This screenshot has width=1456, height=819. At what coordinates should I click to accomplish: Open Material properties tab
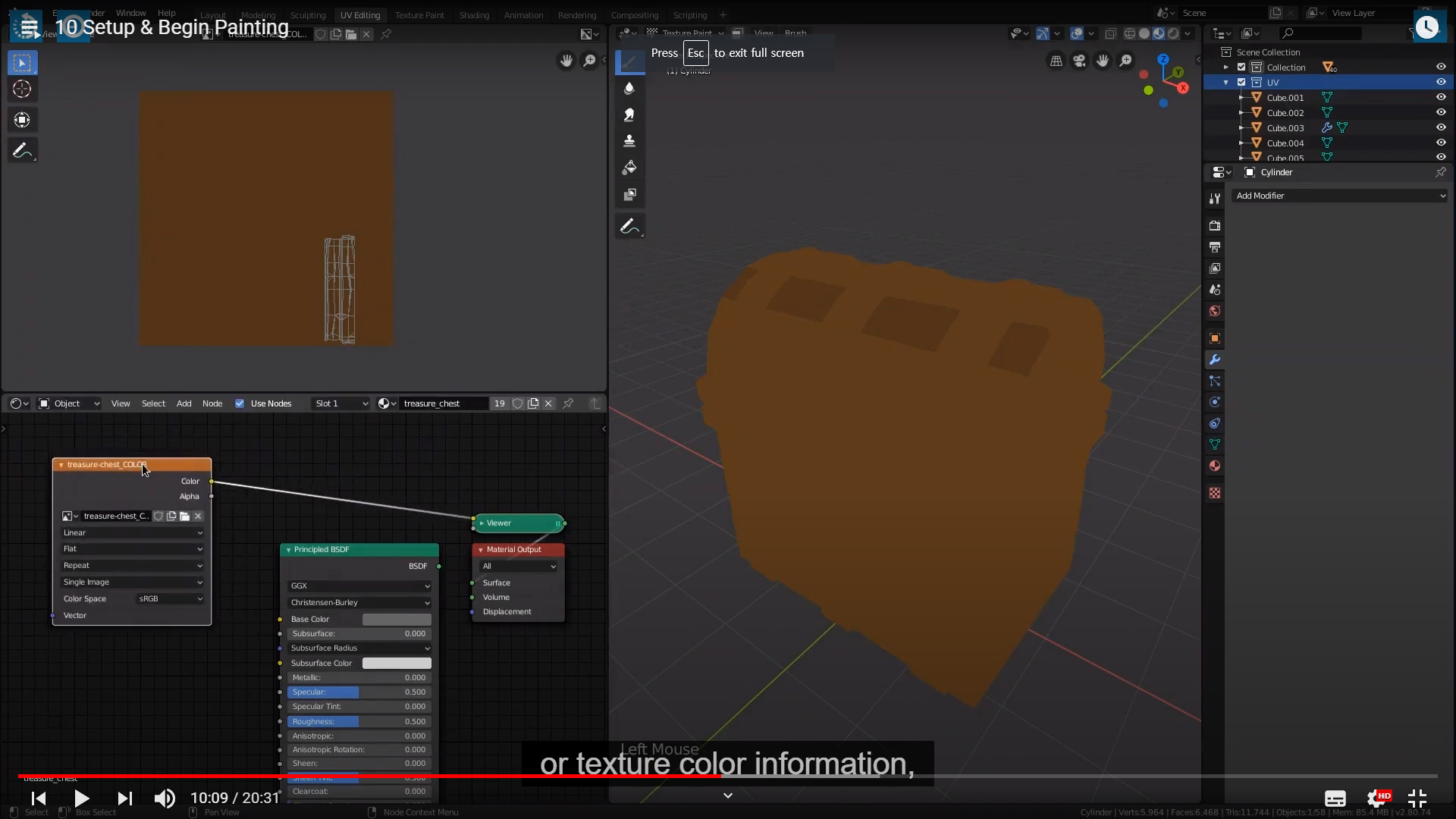click(x=1215, y=466)
